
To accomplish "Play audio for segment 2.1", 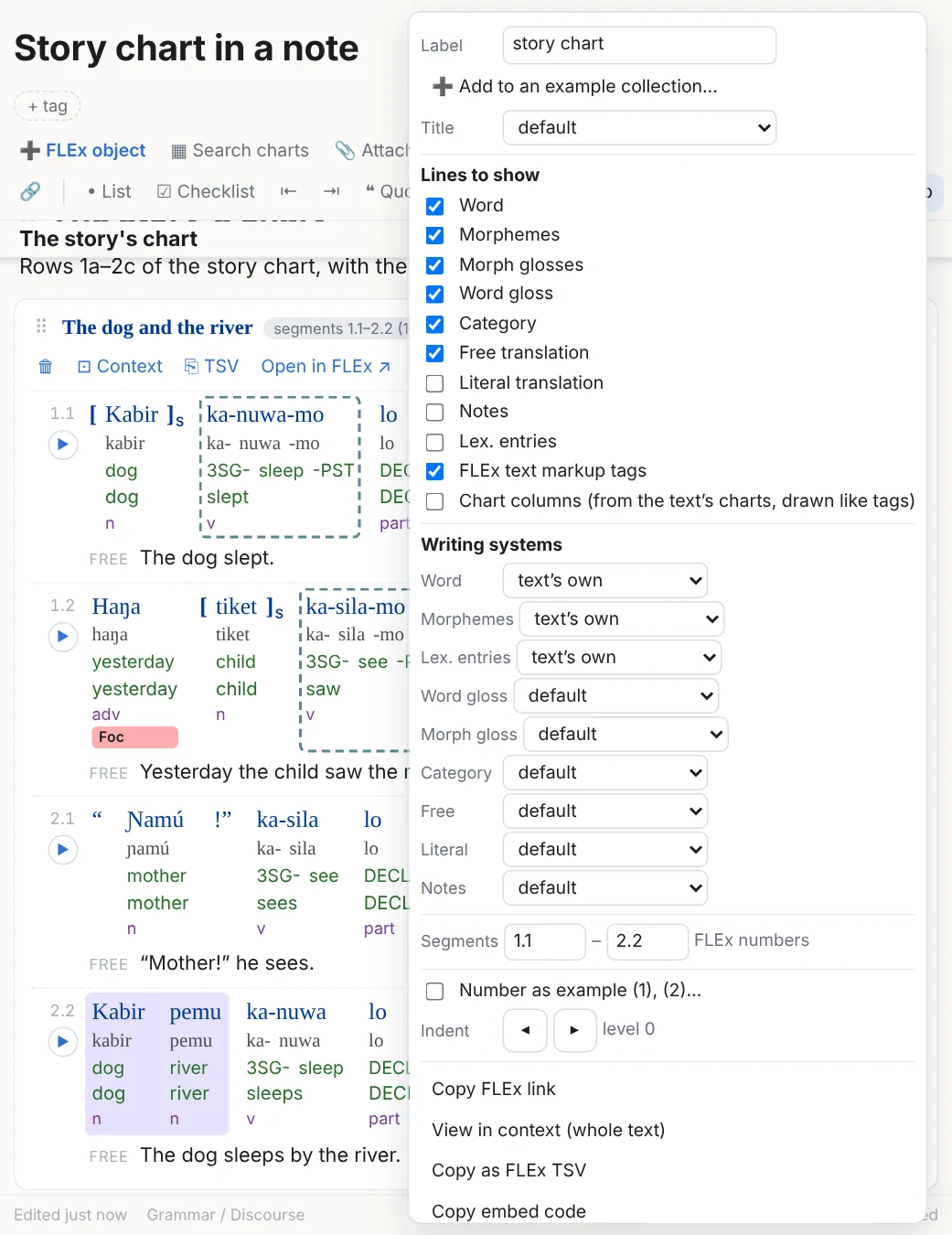I will point(62,850).
